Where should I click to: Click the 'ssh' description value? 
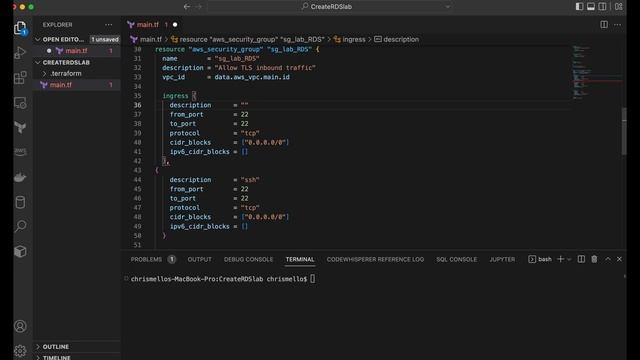point(250,180)
